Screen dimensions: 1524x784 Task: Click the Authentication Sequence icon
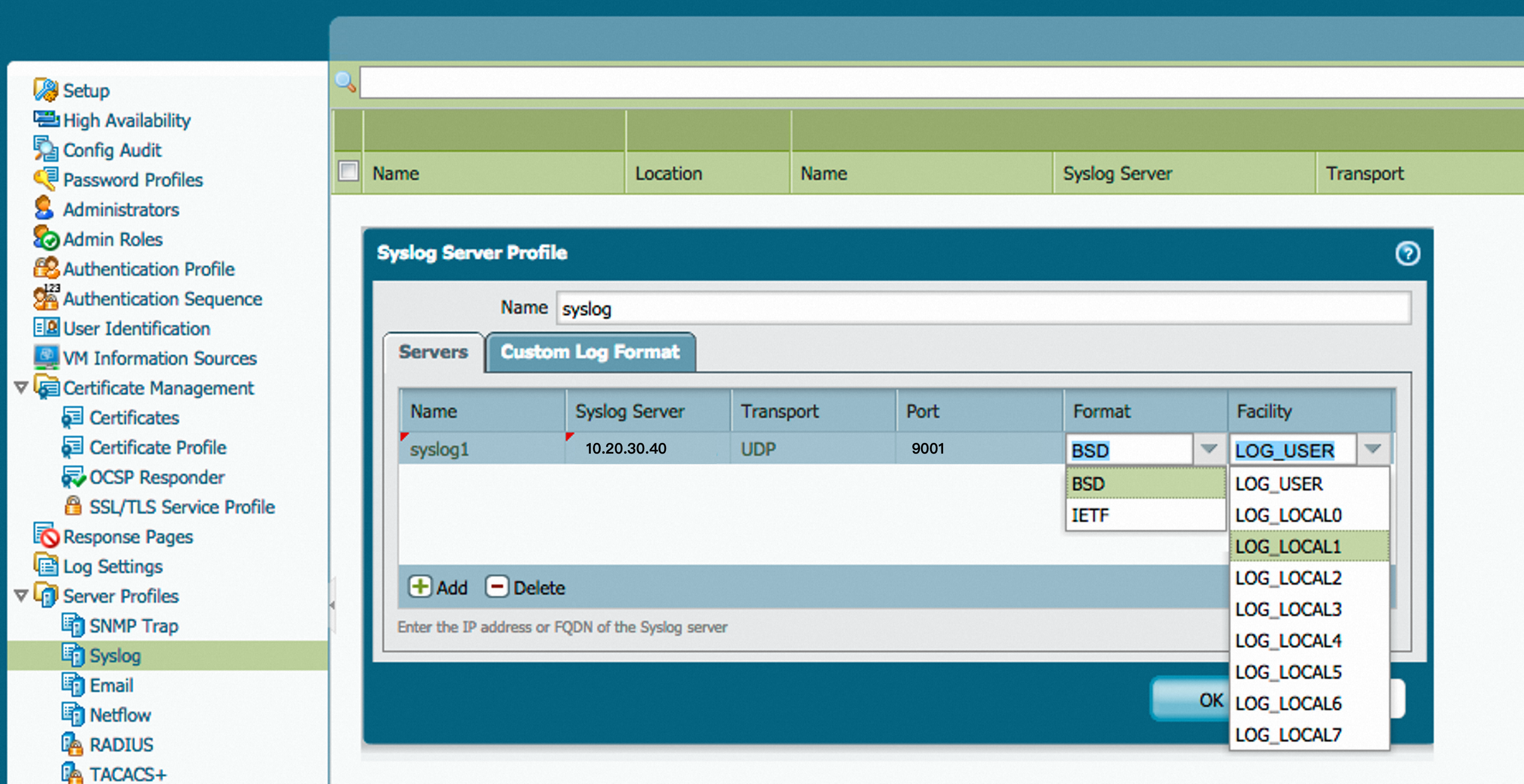point(46,297)
